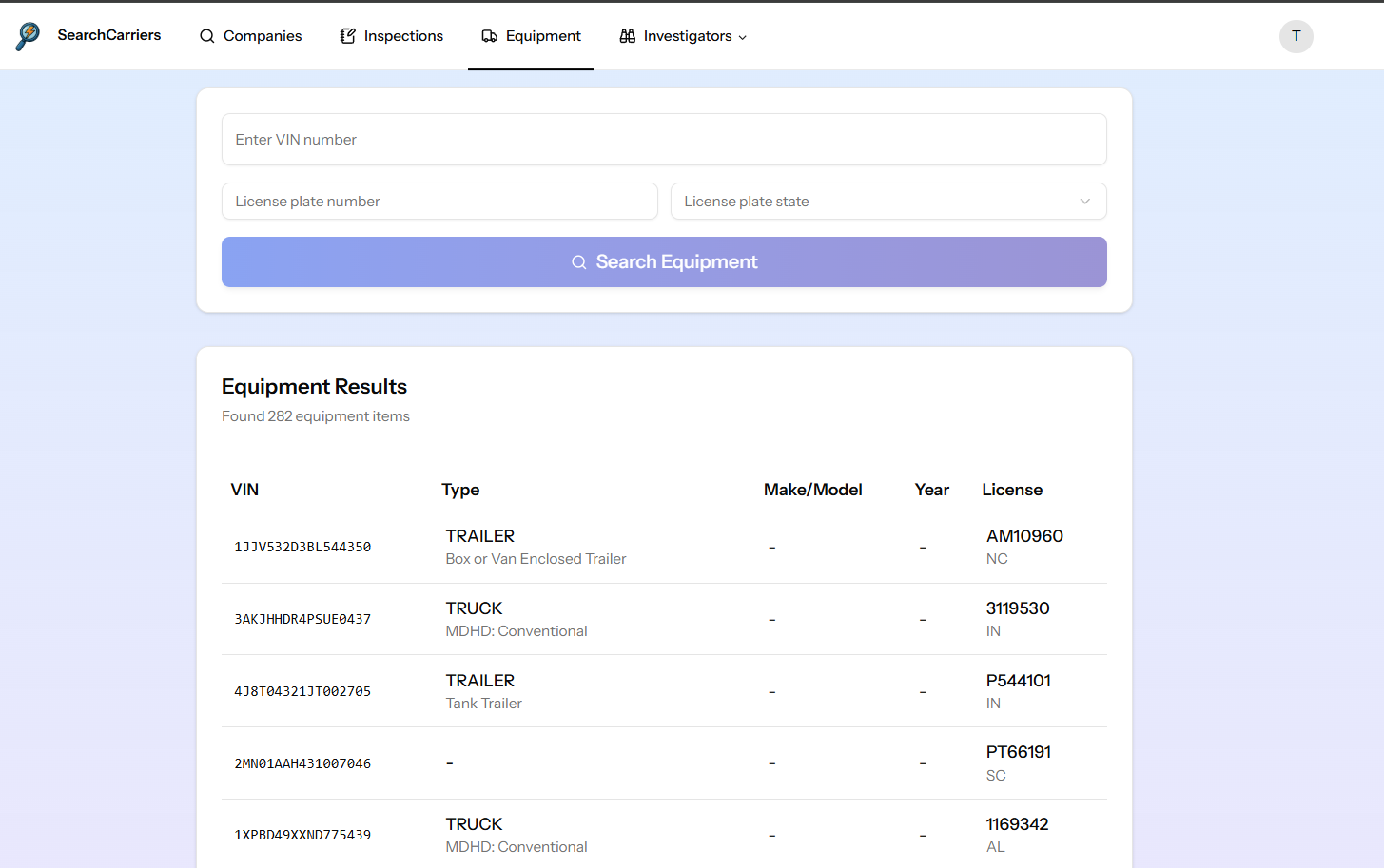Screen dimensions: 1384x868
Task: Open VIN 2MN01AAH431007046 record
Action: pyautogui.click(x=302, y=762)
